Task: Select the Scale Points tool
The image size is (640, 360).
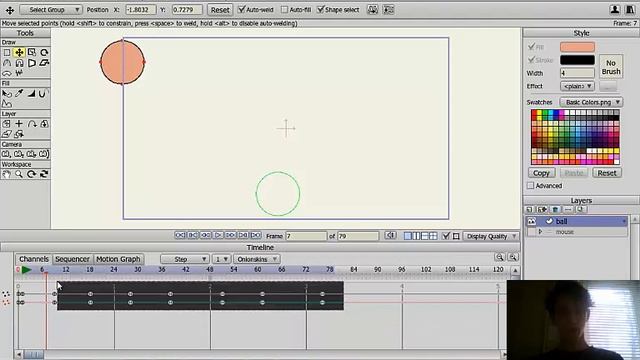Action: click(x=31, y=53)
